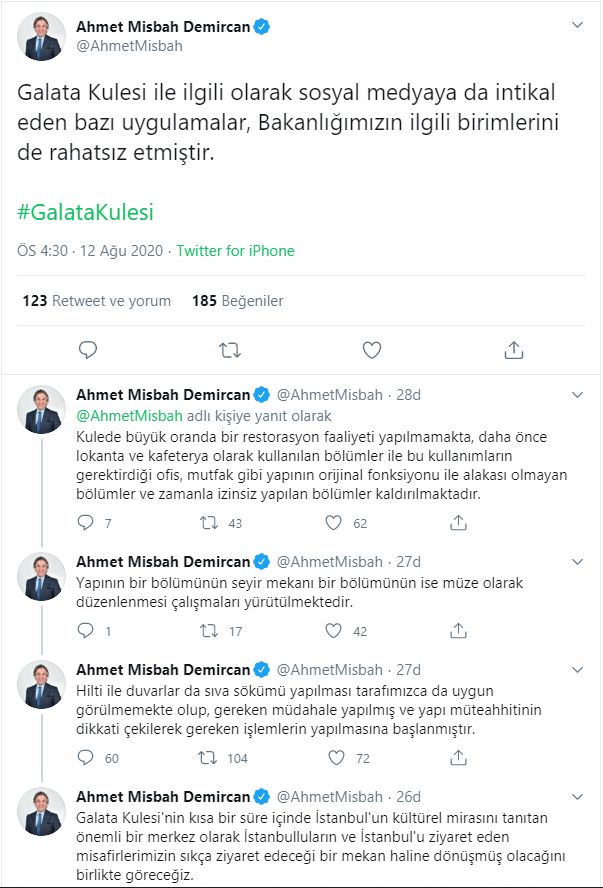The height and width of the screenshot is (888, 603).
Task: Open the #GalataKulesi hashtag
Action: (x=86, y=213)
